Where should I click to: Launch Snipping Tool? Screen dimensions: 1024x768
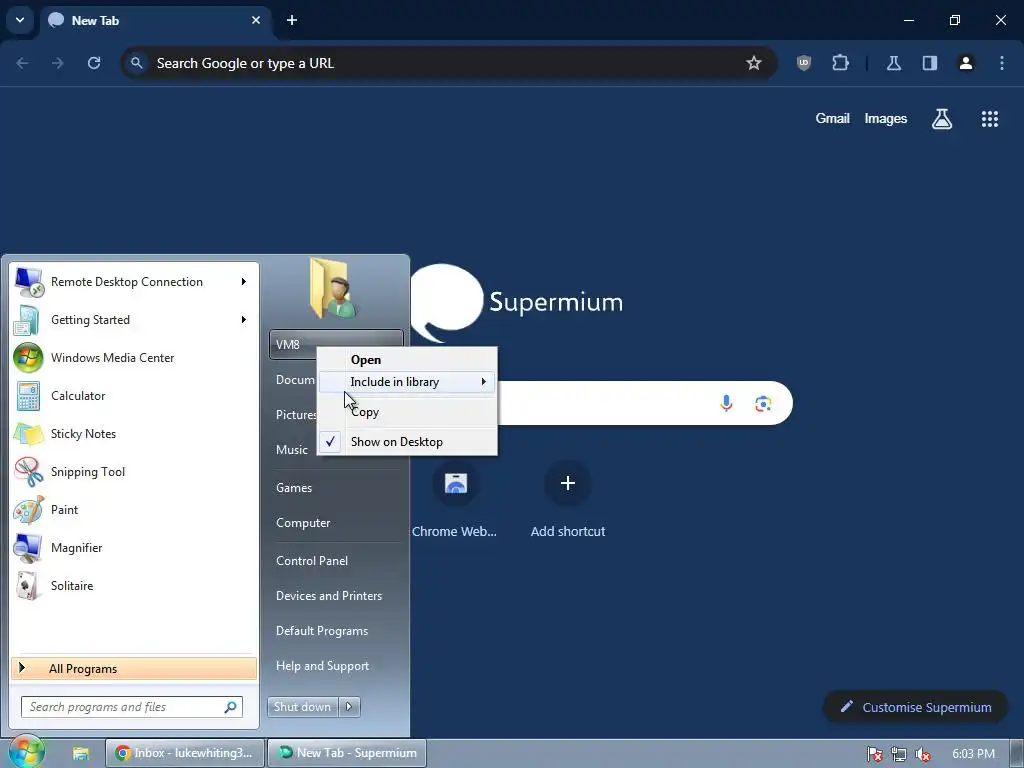(x=134, y=472)
